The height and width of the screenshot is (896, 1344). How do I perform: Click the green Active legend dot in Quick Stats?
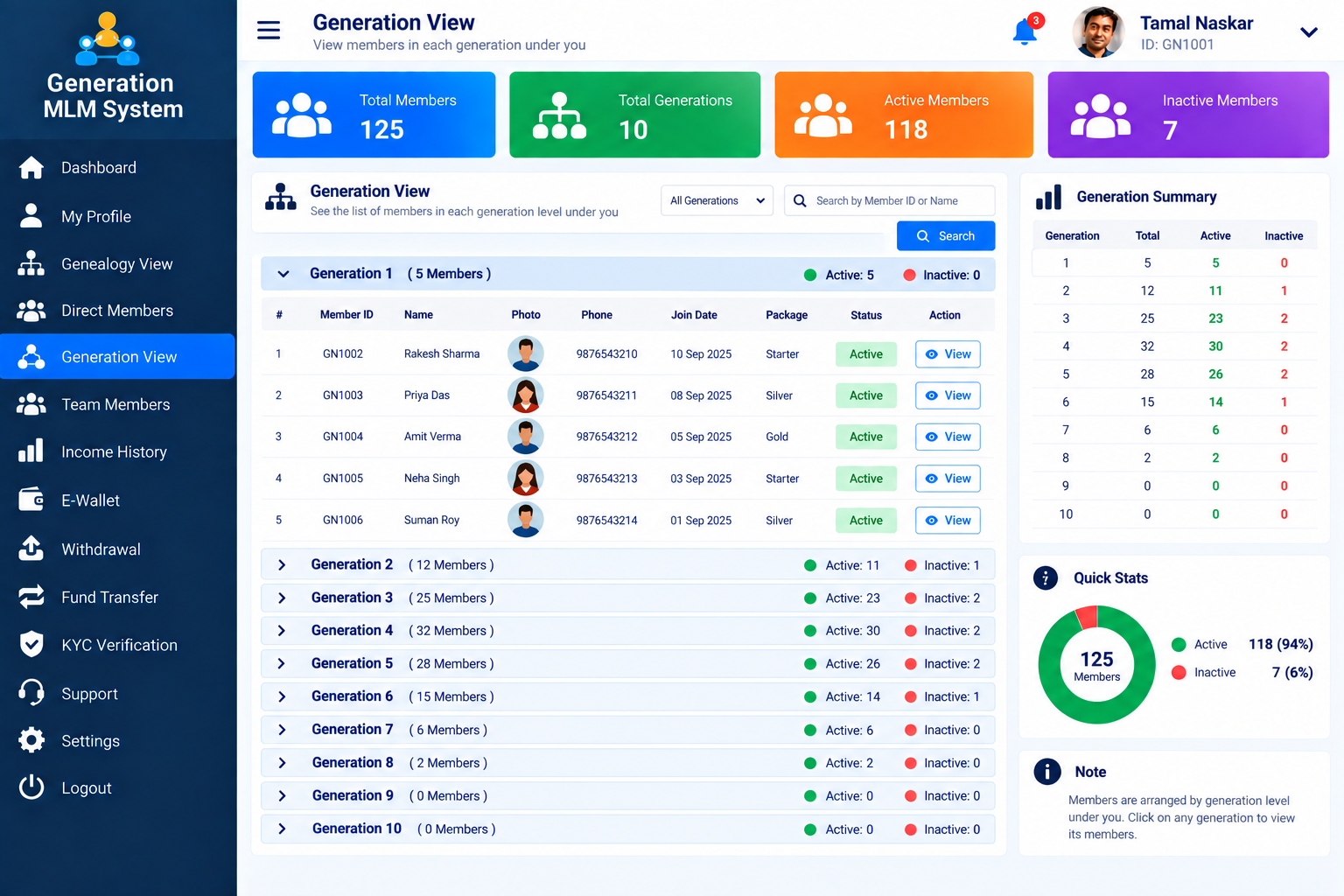pos(1179,645)
